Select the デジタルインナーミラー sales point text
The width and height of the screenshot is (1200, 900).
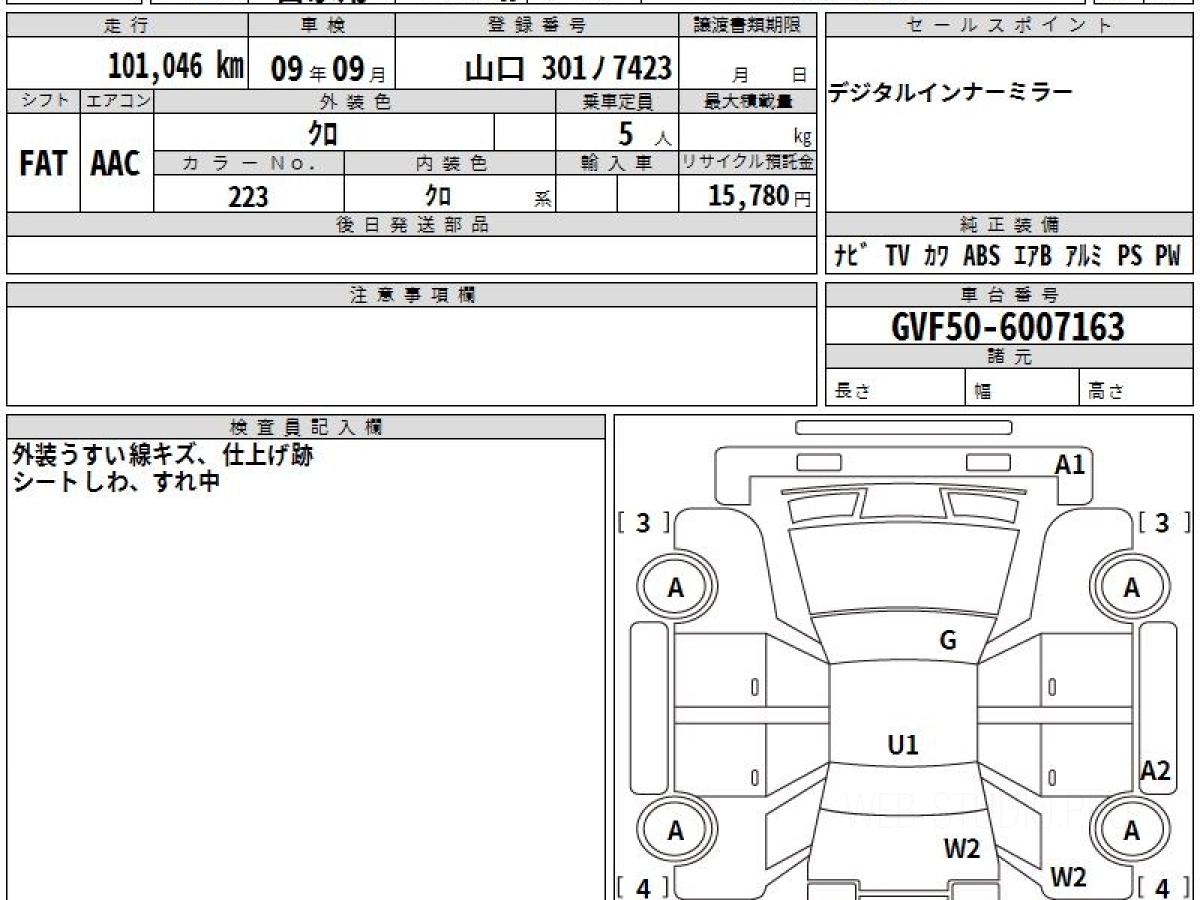(951, 93)
